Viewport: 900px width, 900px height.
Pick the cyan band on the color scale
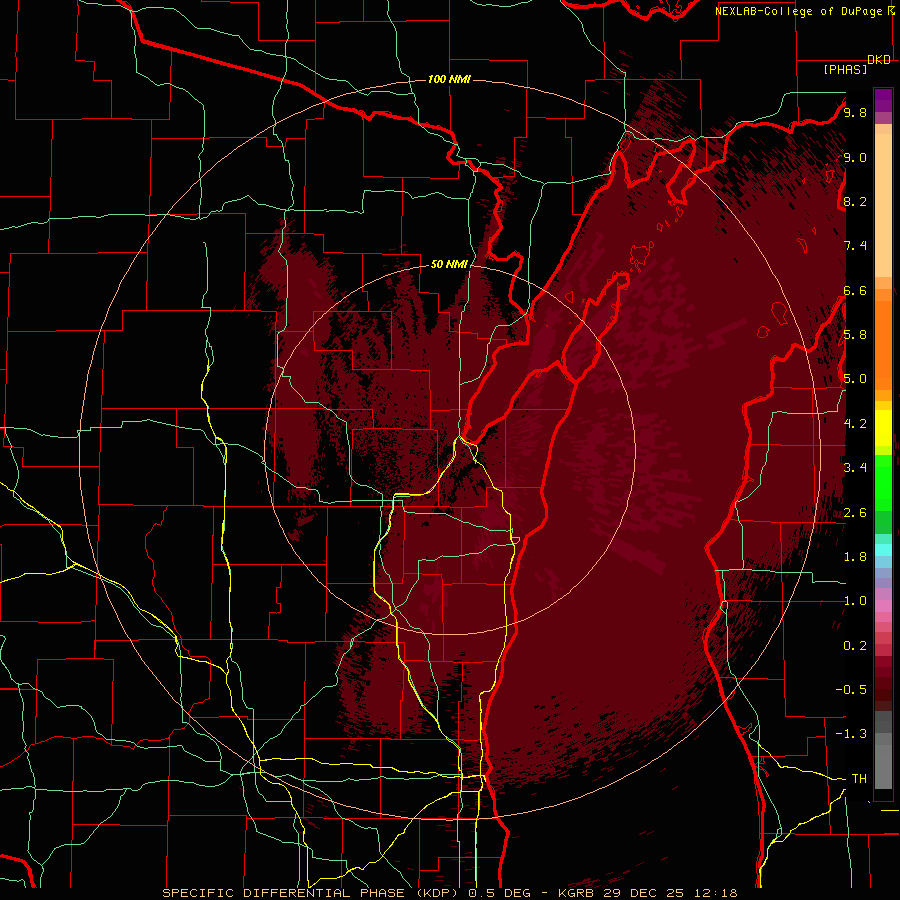(883, 550)
